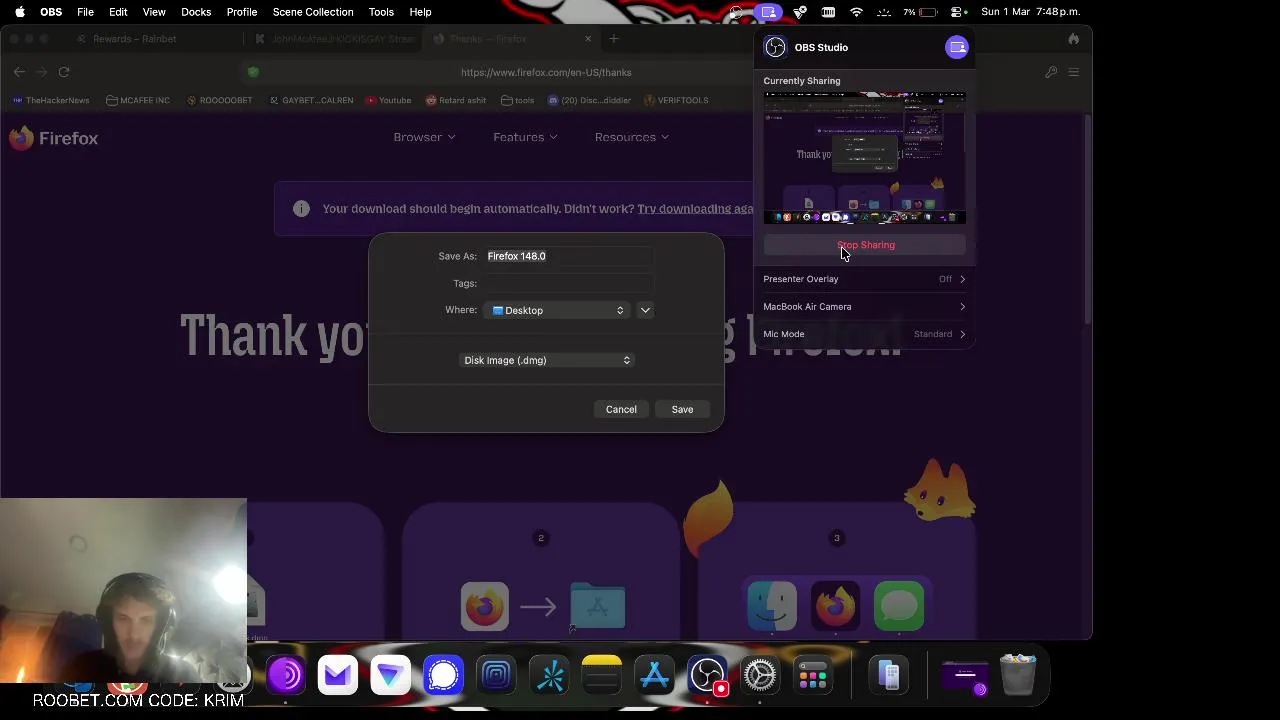Open Notes from the dock

pyautogui.click(x=602, y=676)
